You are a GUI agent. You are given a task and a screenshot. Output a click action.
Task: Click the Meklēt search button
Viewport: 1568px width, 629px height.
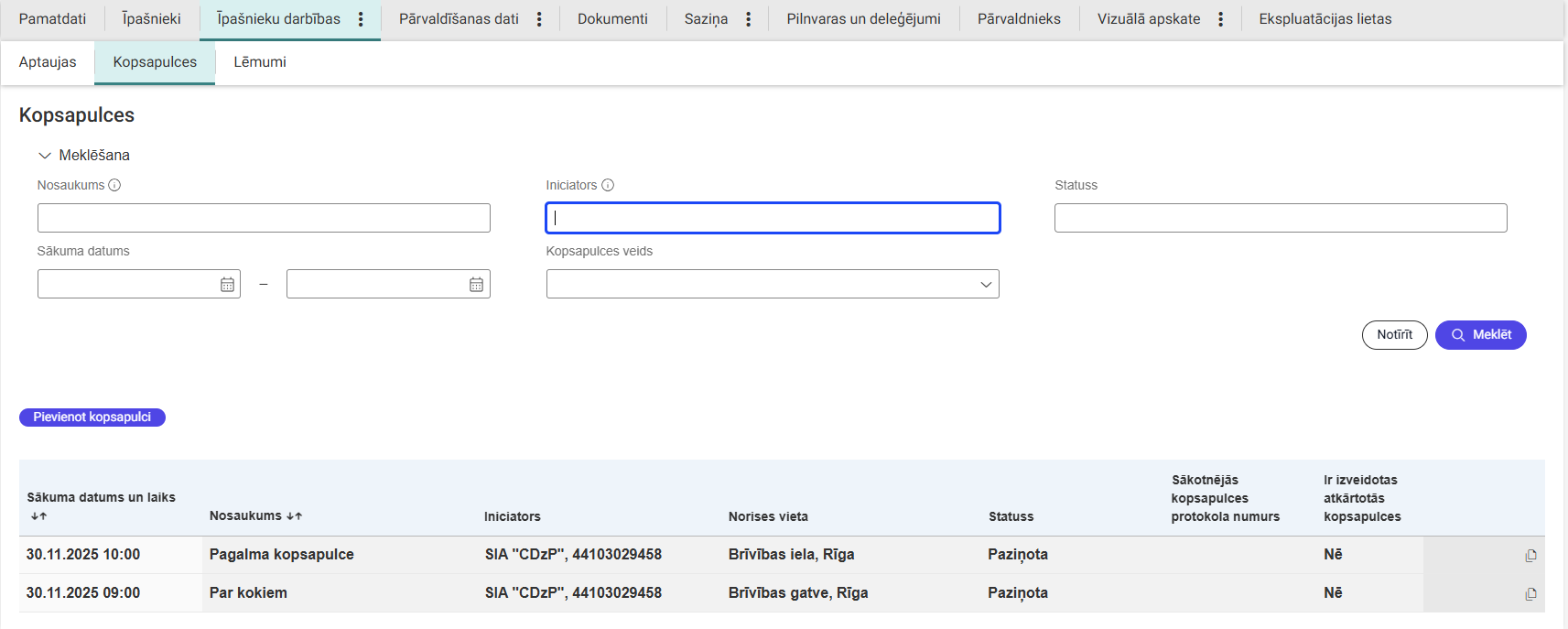1480,335
